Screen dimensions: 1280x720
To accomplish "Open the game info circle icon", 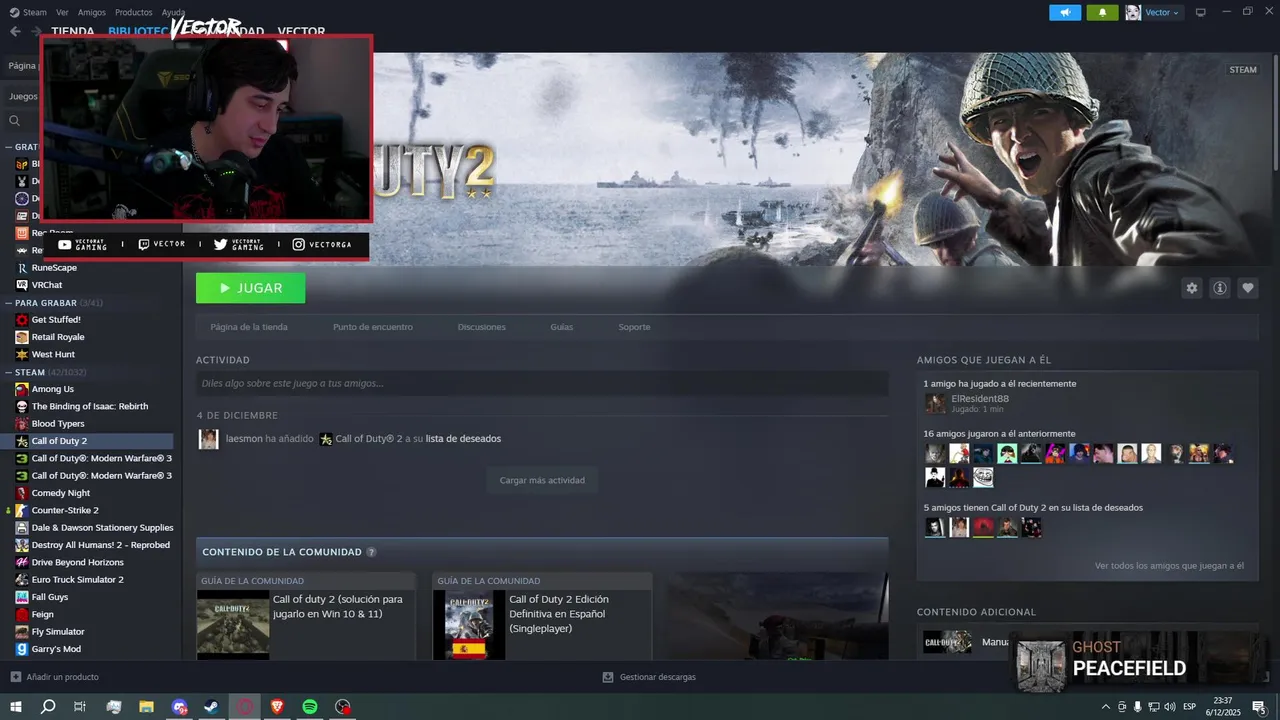I will click(1220, 288).
